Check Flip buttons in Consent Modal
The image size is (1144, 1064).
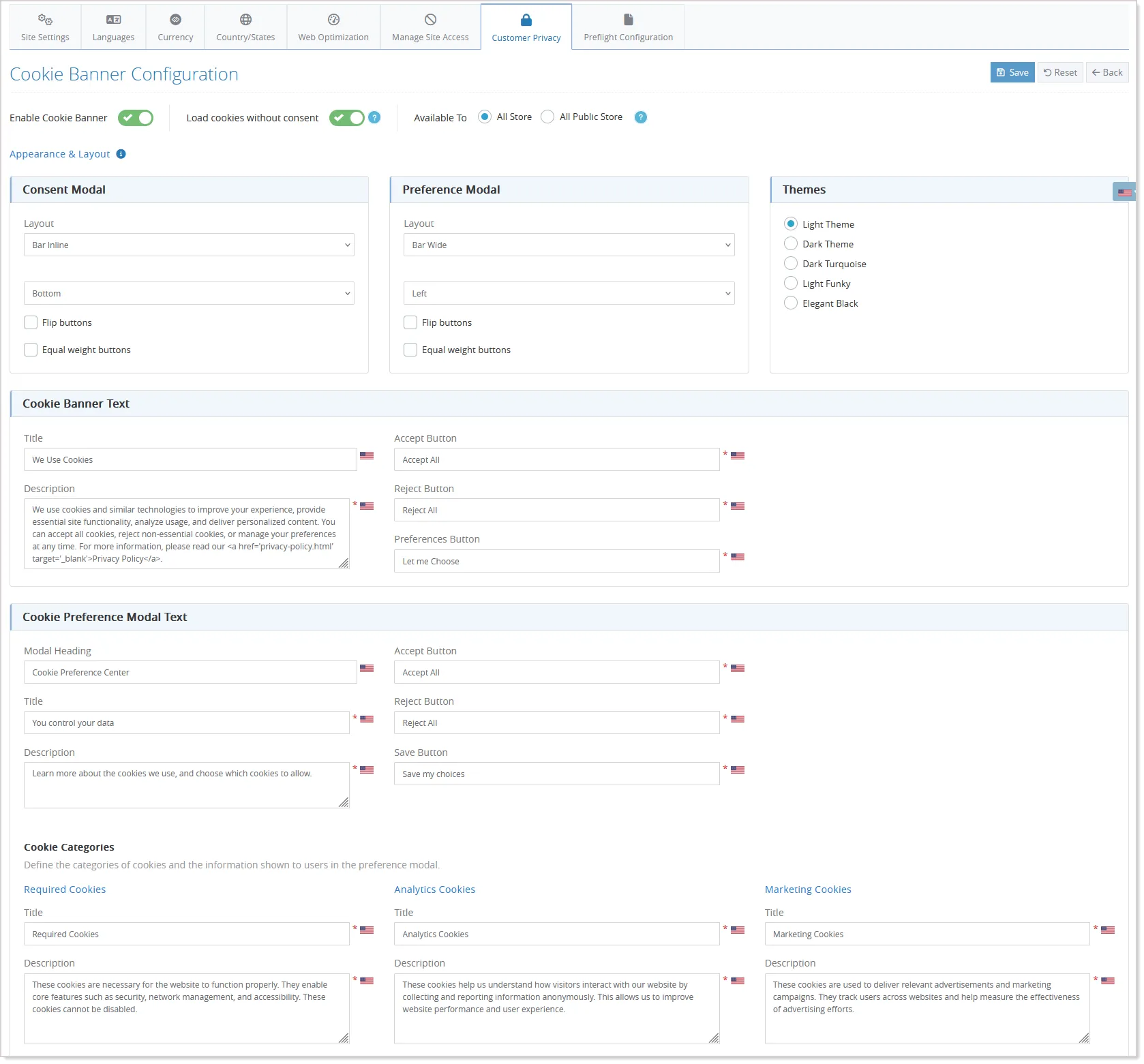[31, 322]
